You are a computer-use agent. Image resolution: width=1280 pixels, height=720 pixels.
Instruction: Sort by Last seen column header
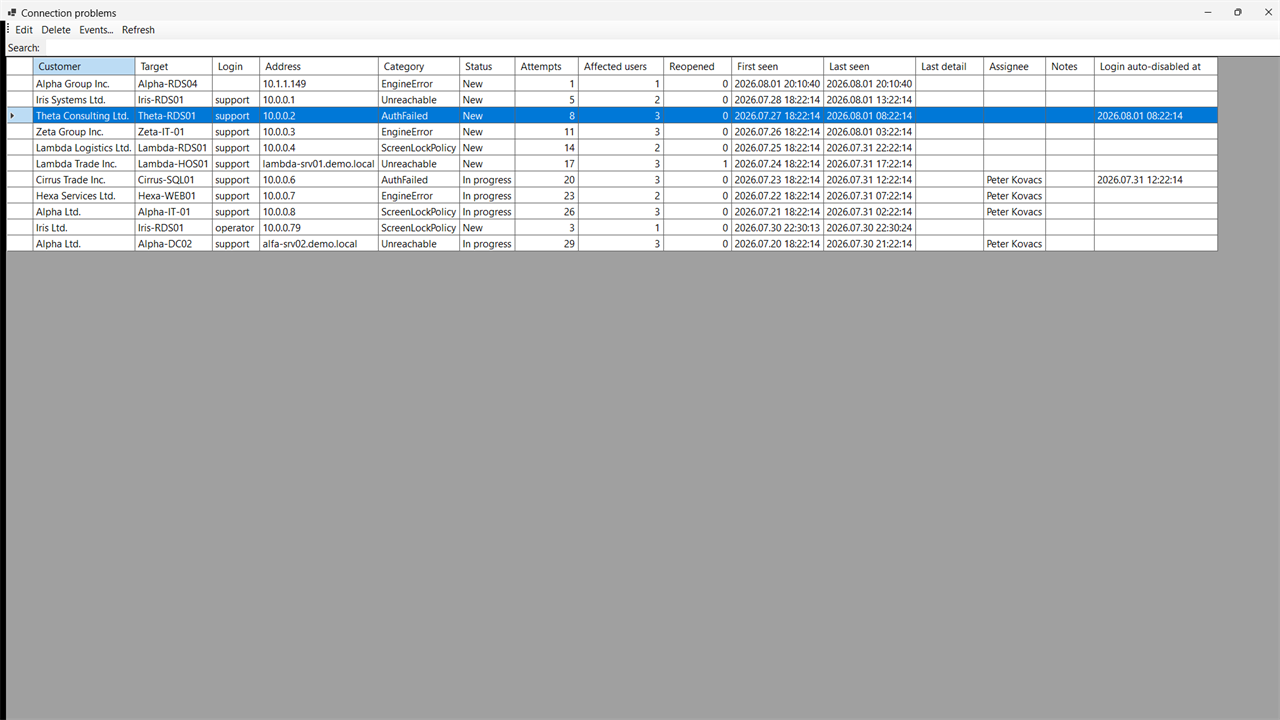870,67
